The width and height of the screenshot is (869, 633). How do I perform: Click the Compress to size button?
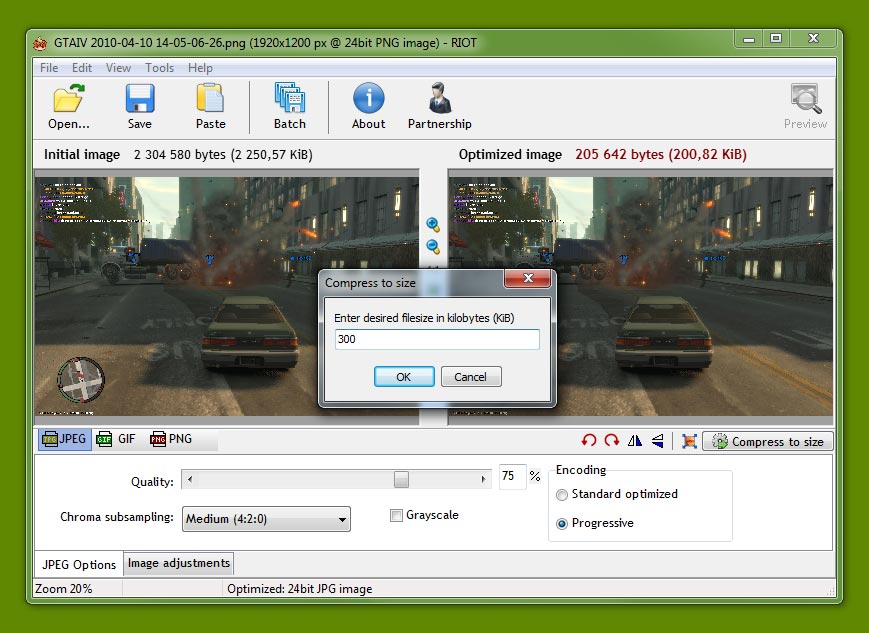pyautogui.click(x=768, y=441)
